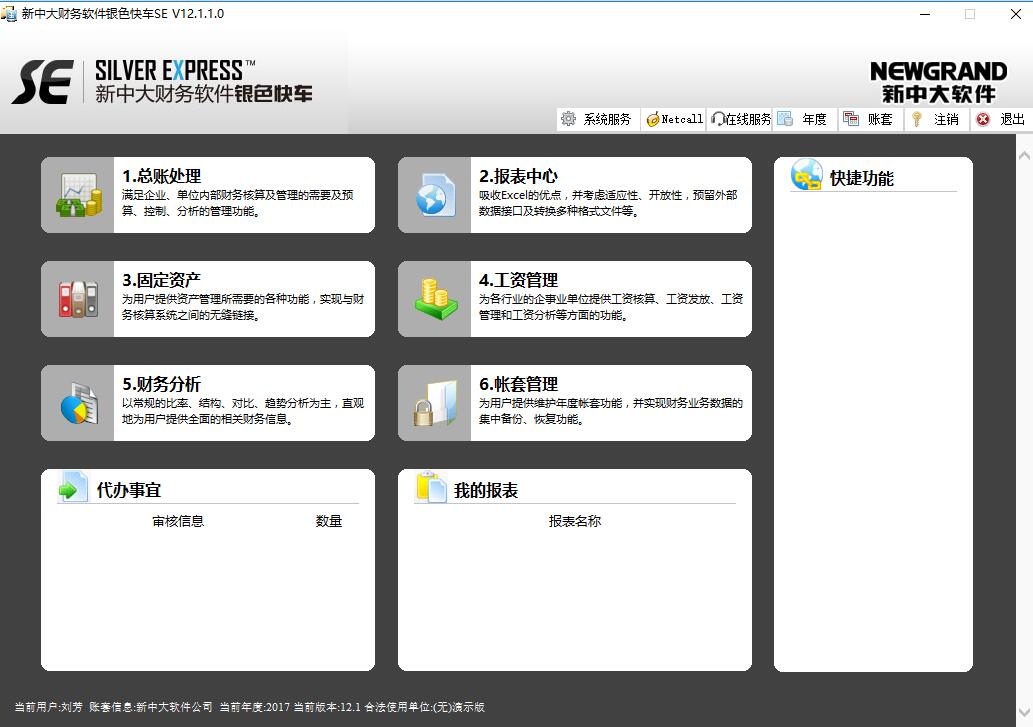Choose 退出 to exit the program
1033x727 pixels.
click(x=1002, y=119)
